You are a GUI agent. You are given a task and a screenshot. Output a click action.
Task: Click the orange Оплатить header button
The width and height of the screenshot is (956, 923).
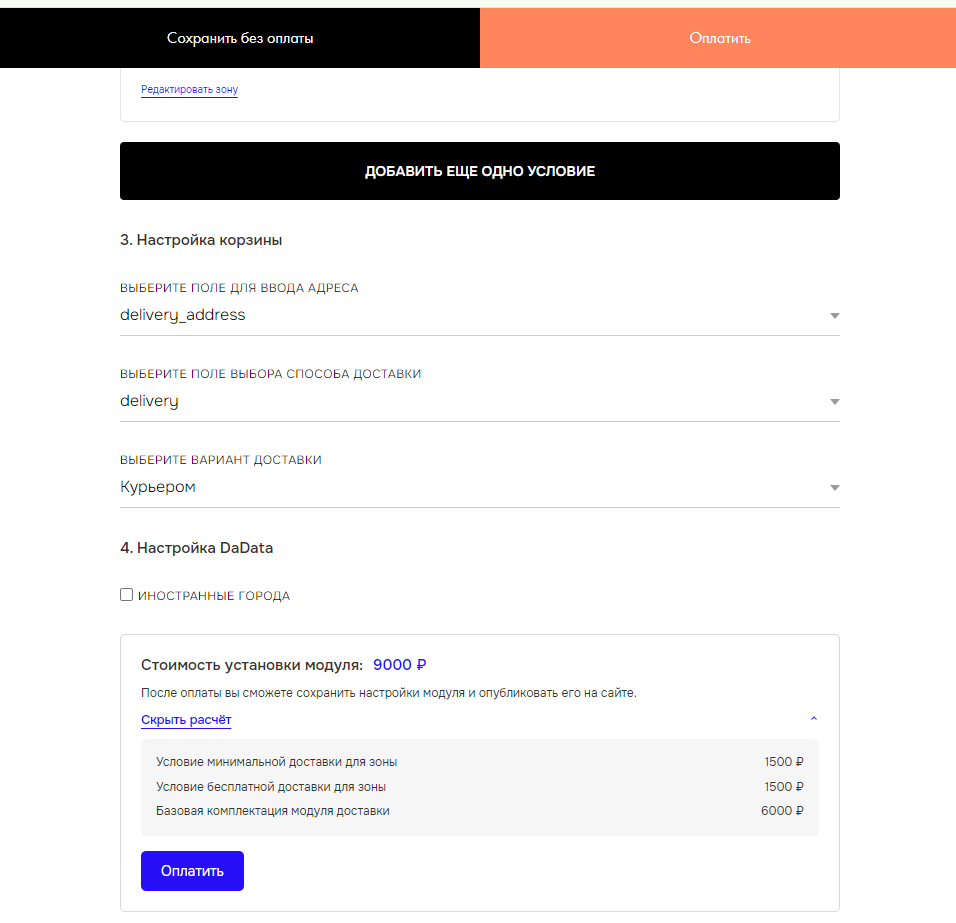[x=719, y=38]
